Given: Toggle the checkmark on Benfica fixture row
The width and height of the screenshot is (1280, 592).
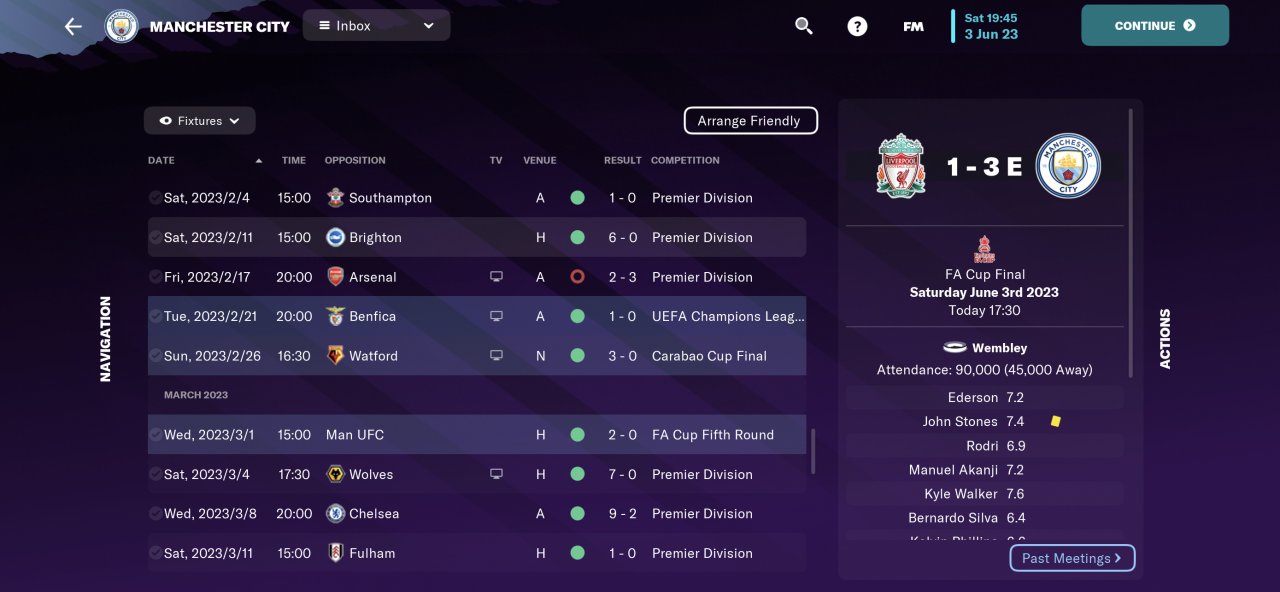Looking at the screenshot, I should coord(155,316).
